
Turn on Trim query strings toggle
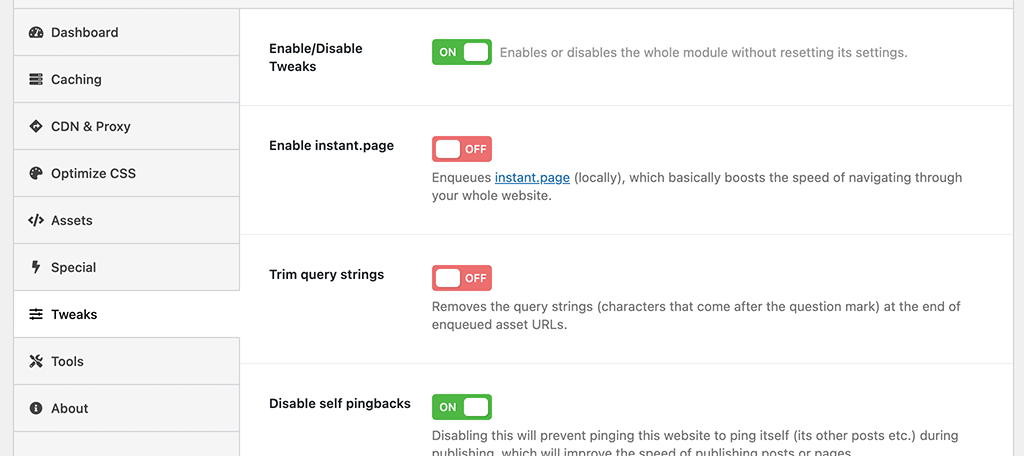(x=462, y=278)
